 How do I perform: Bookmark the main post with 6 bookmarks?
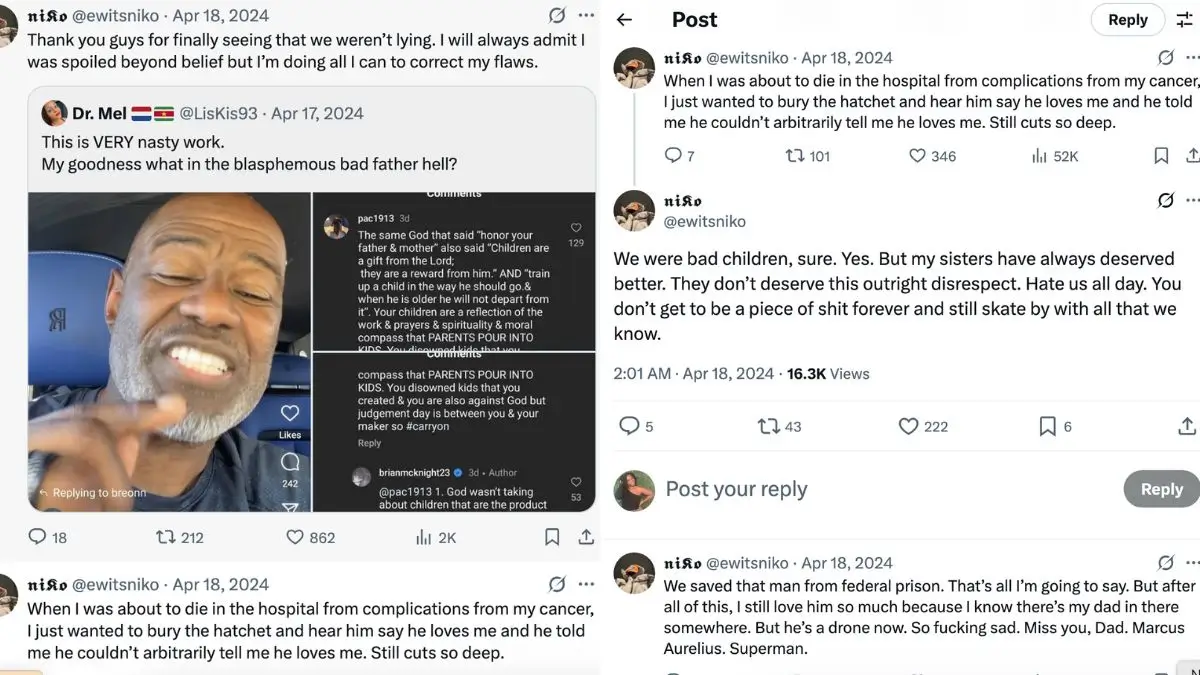click(1047, 426)
